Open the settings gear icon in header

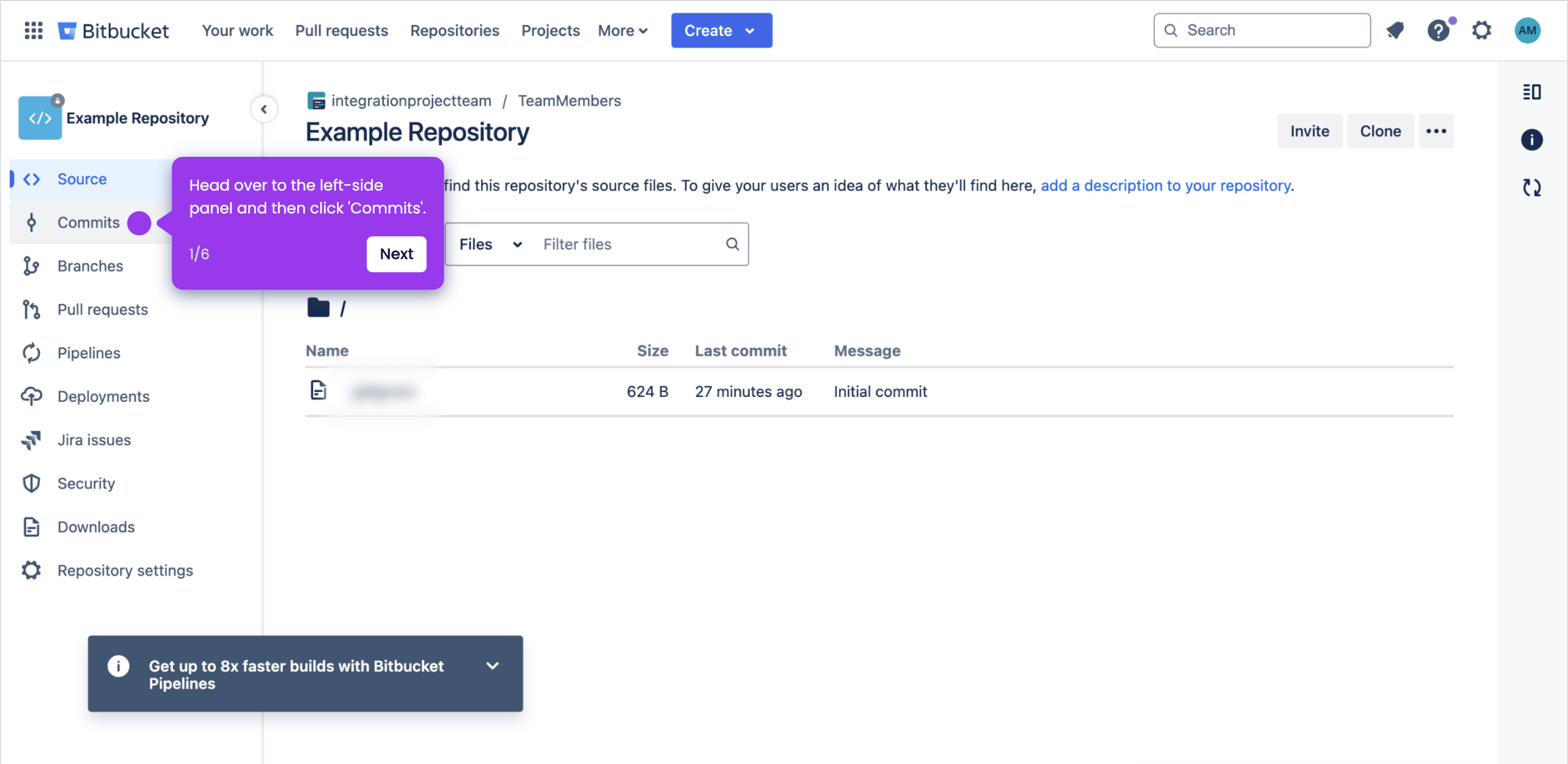coord(1481,30)
